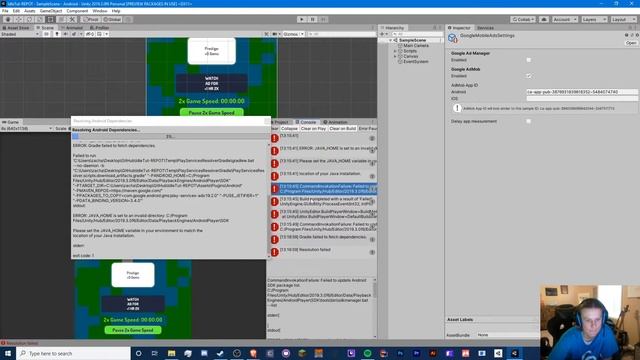
Task: Expand the Canvas object in Hierarchy
Action: click(x=395, y=56)
